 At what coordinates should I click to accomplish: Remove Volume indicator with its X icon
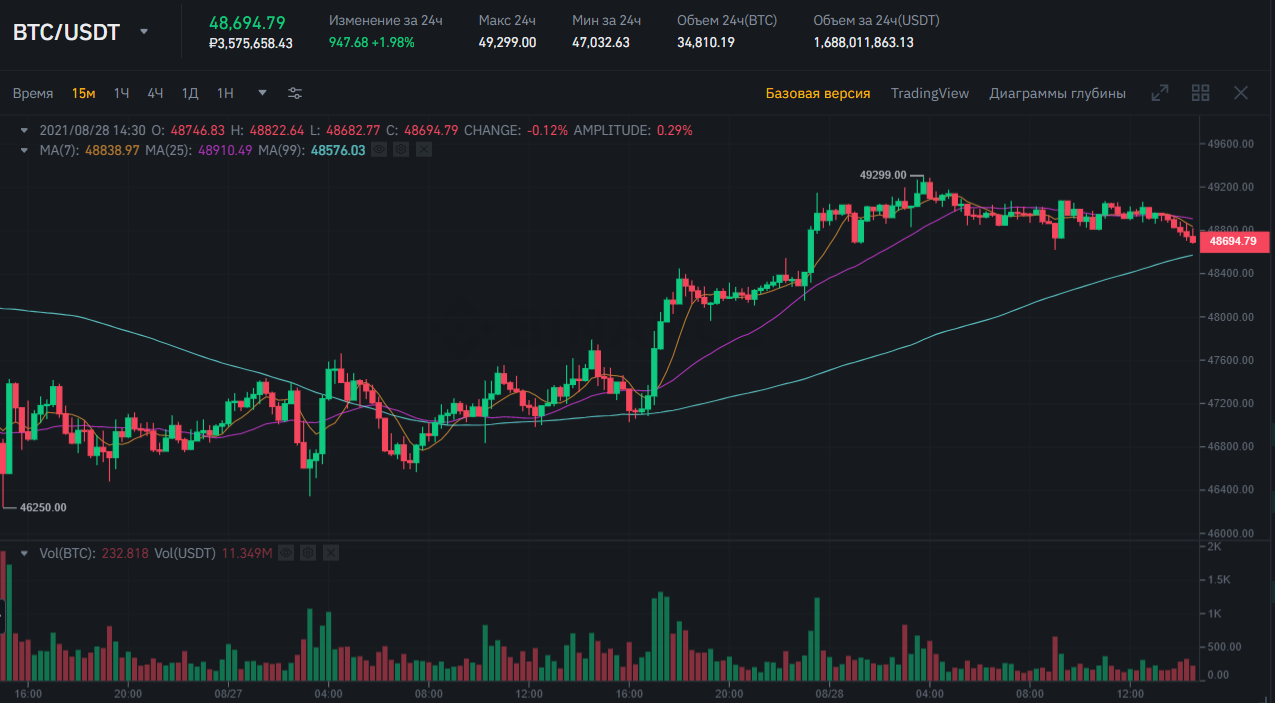click(331, 552)
